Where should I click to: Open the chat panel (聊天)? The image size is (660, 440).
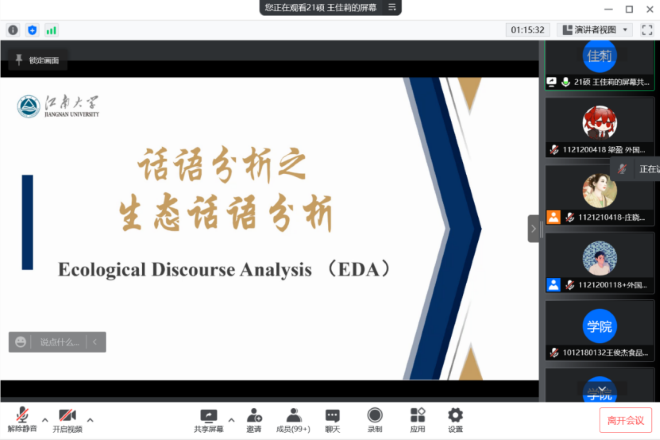click(x=332, y=416)
